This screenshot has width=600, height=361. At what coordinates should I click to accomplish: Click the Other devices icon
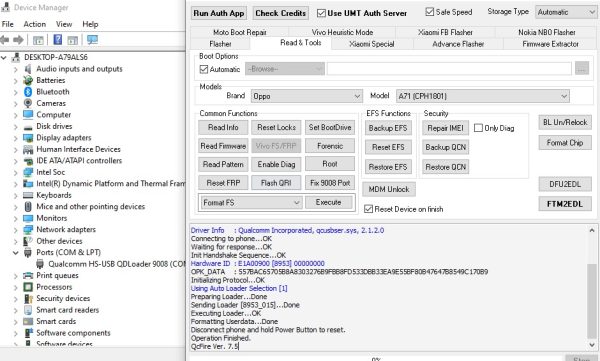[x=28, y=241]
